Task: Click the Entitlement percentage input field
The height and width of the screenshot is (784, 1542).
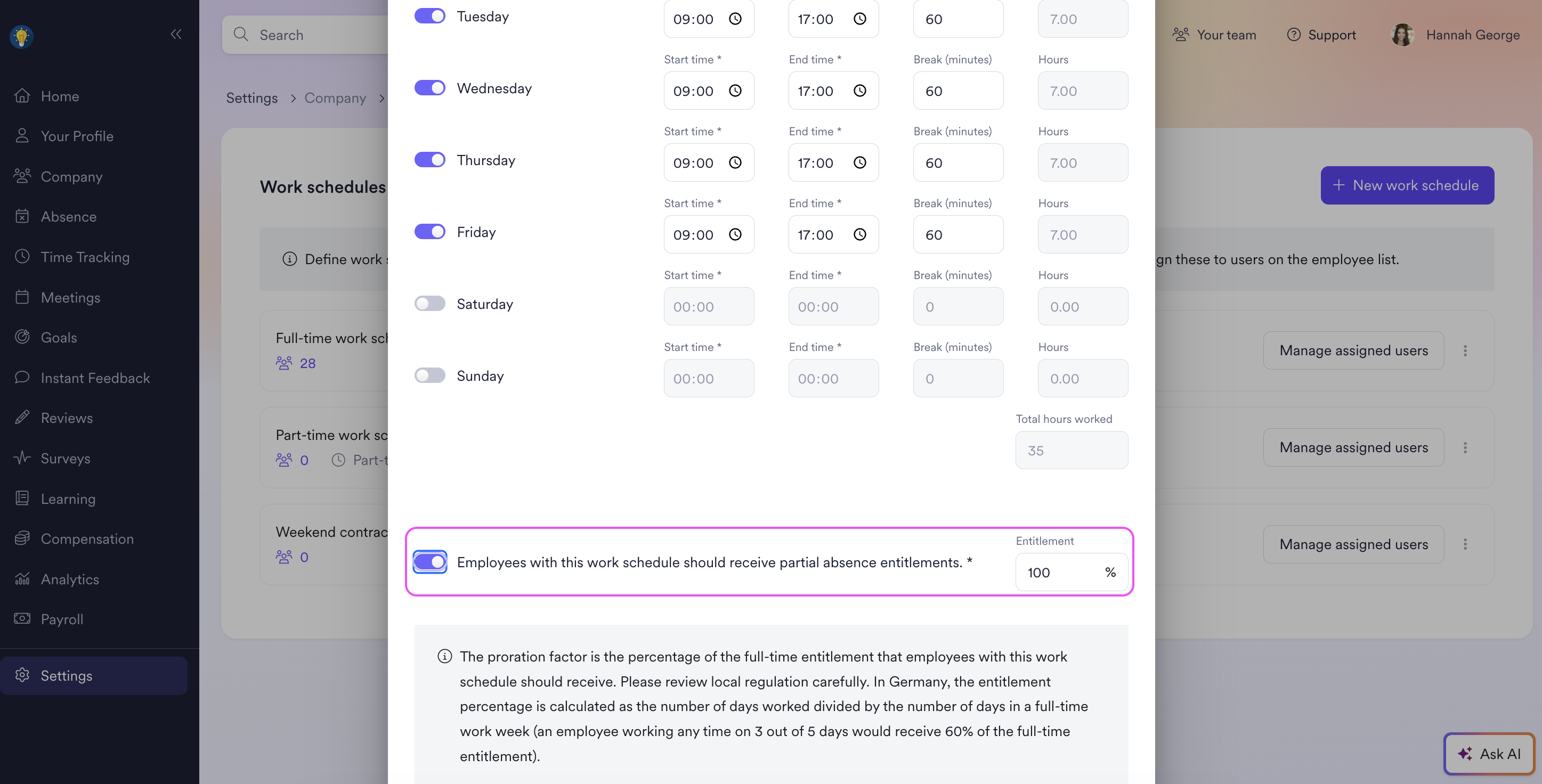Action: 1072,572
